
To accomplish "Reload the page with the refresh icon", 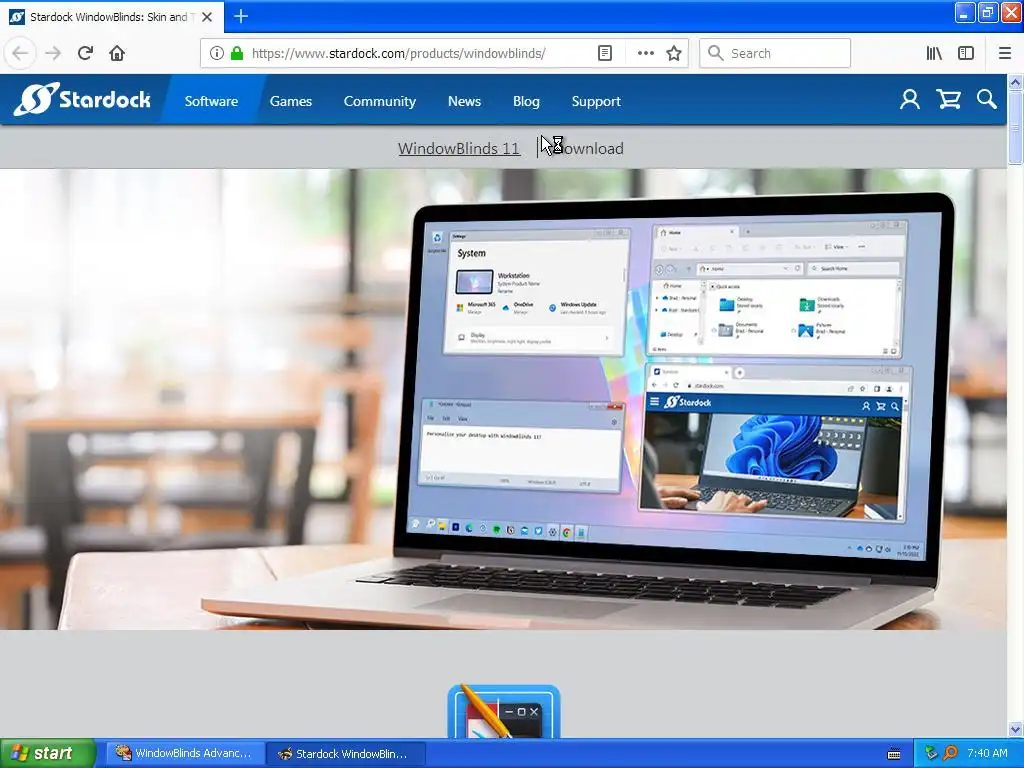I will [85, 53].
